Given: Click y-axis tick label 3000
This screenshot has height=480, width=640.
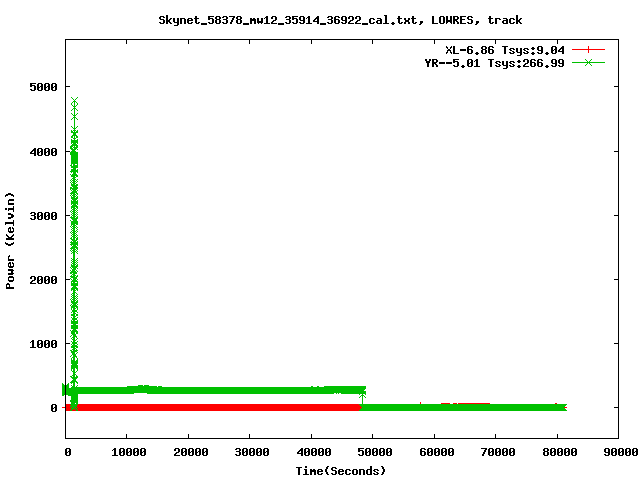Looking at the screenshot, I should 43,216.
